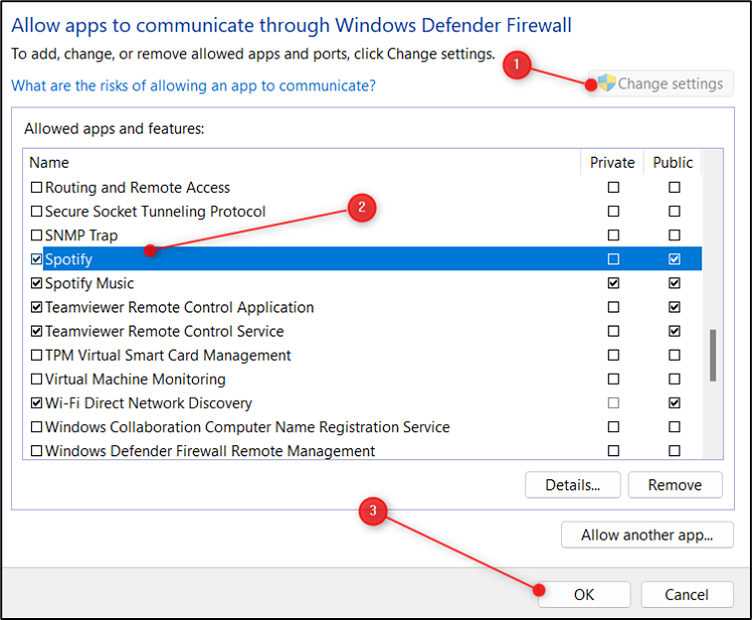
Task: Check Private for Windows Defender Firewall Remote Management
Action: 613,451
